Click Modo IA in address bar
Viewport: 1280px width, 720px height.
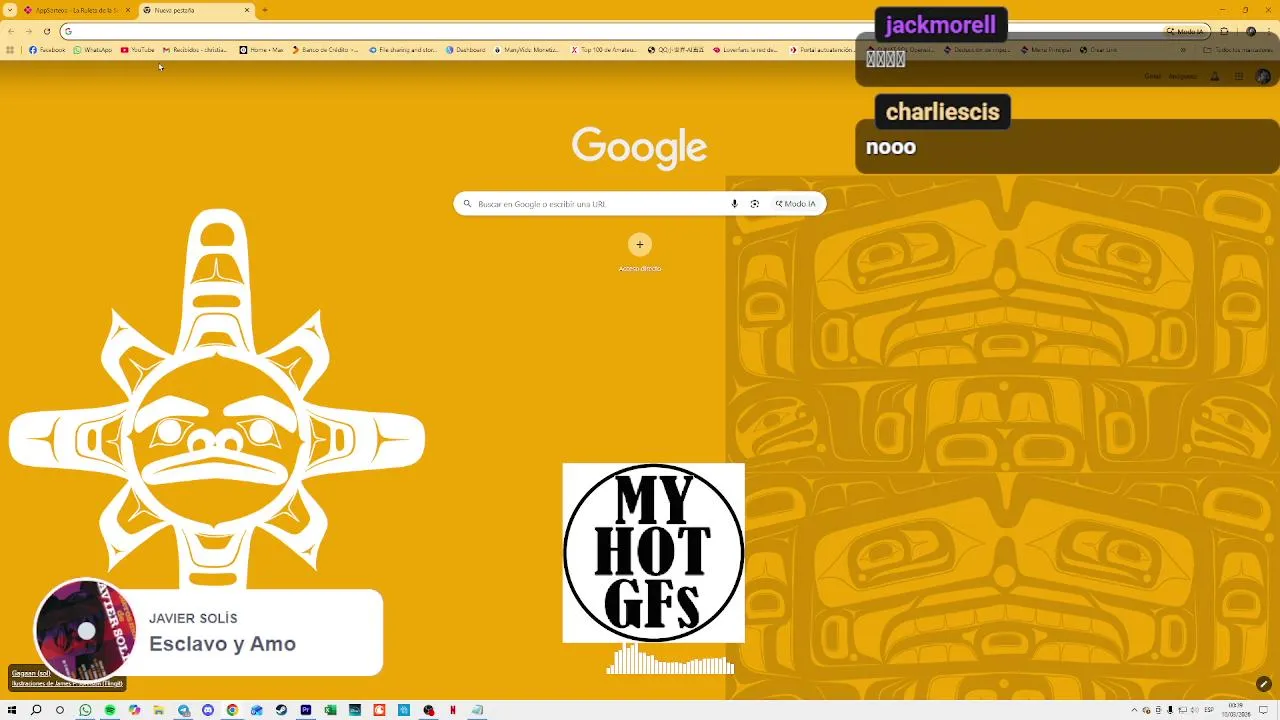point(1185,31)
